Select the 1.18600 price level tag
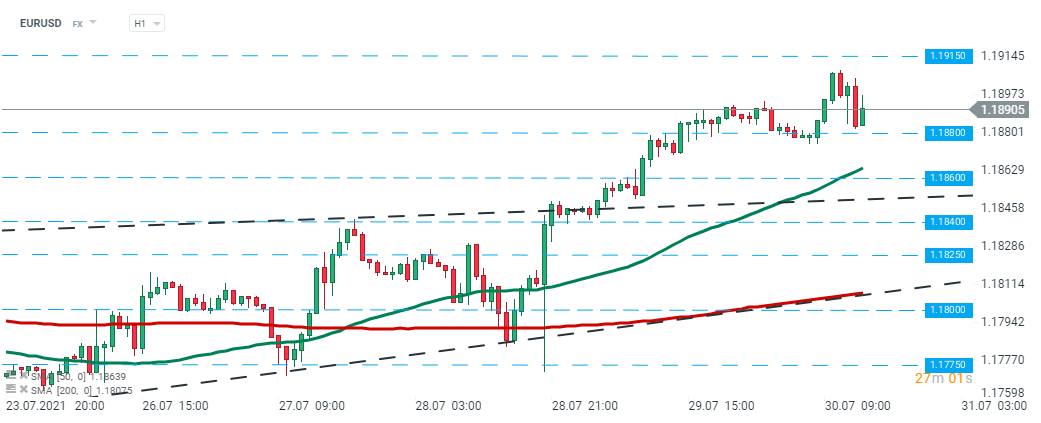 (x=945, y=177)
